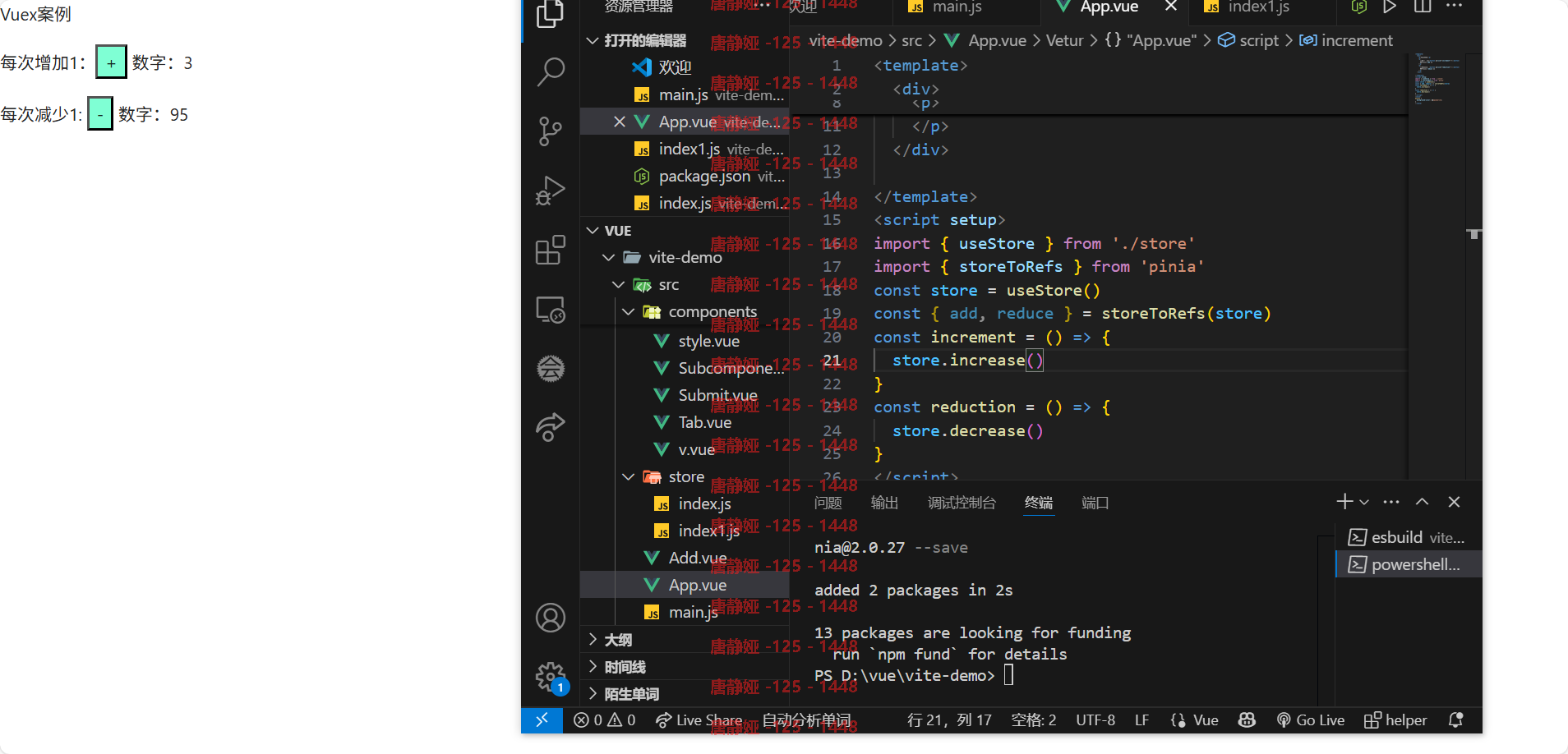Collapse the src folder
1568x754 pixels.
click(685, 284)
